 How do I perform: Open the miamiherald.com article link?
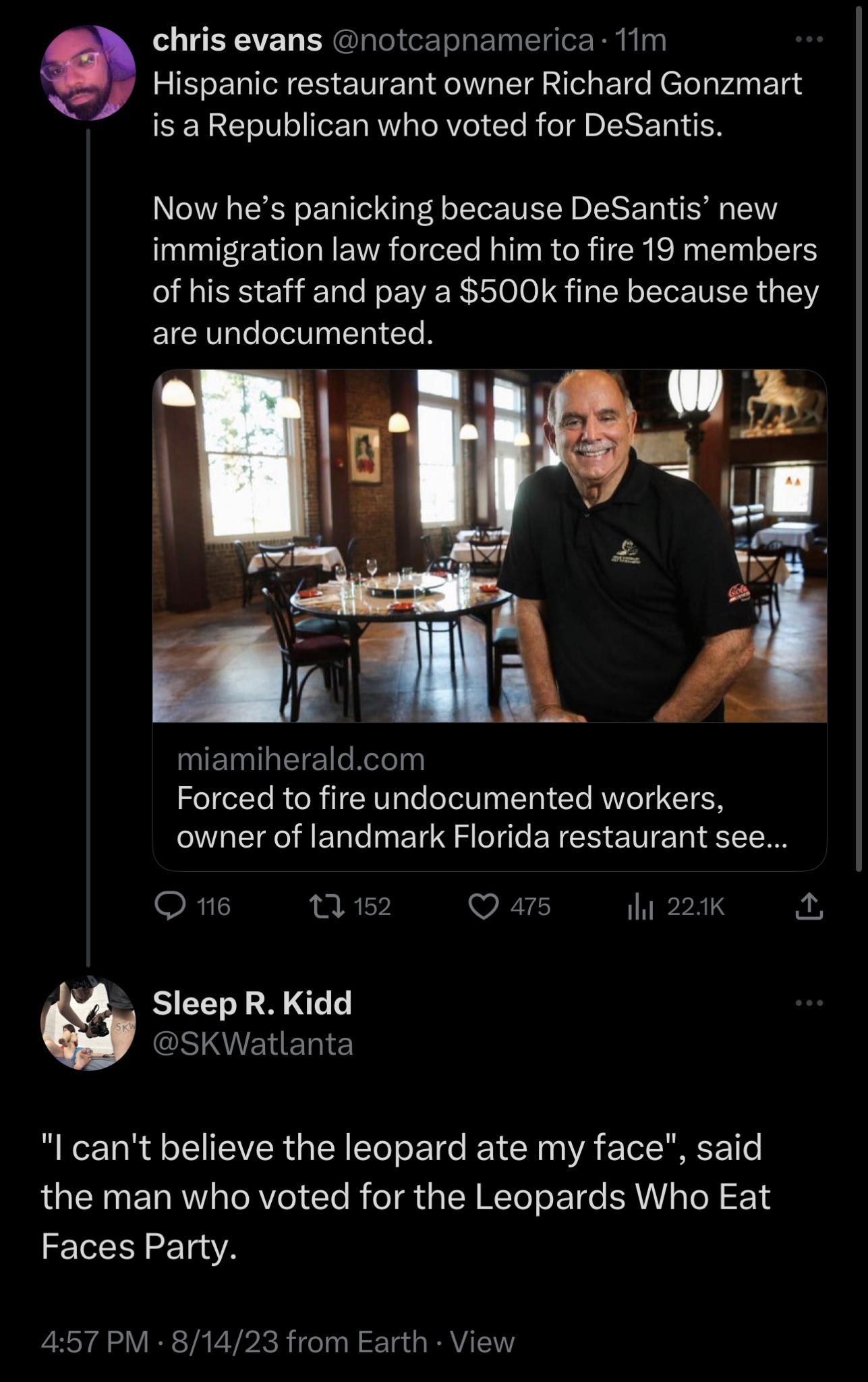click(301, 759)
